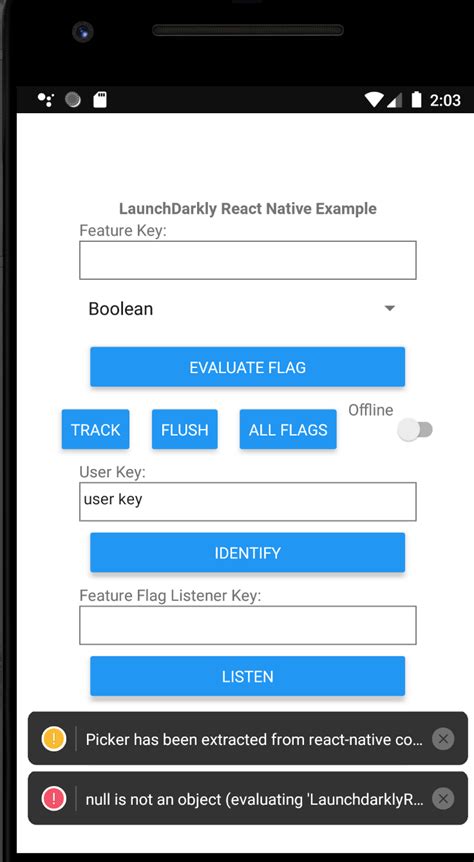Click the LaunchDarkly React Native Example title
474x862 pixels.
[x=248, y=209]
